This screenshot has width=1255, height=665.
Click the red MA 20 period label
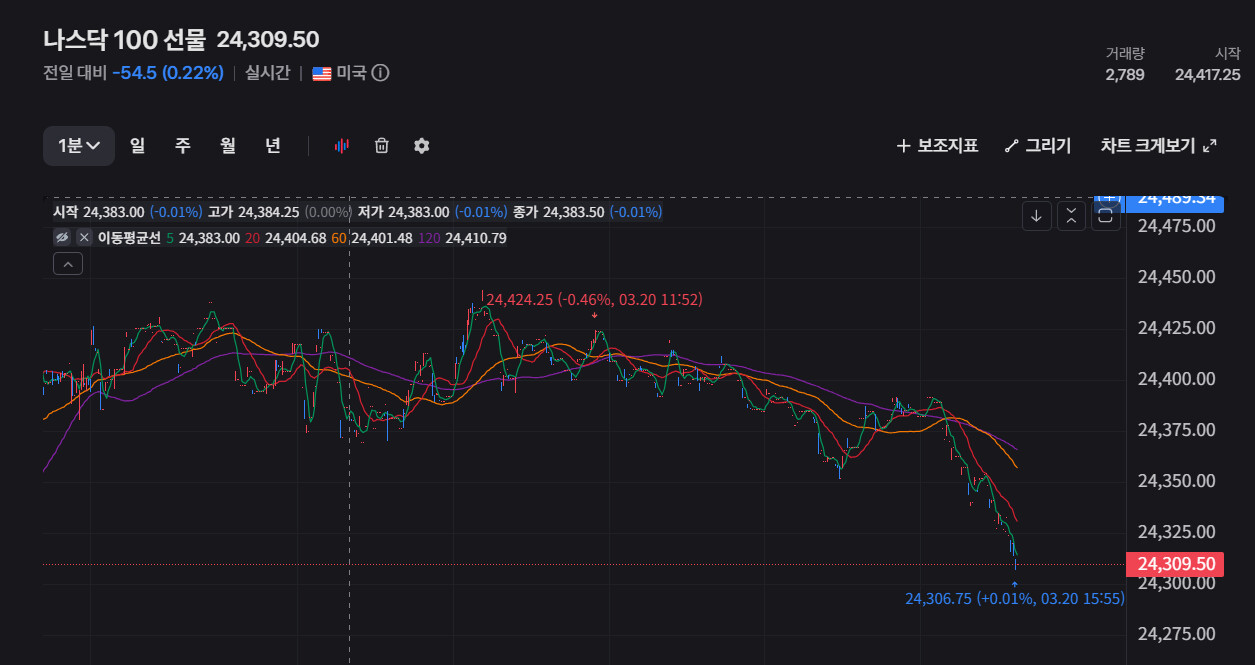252,238
